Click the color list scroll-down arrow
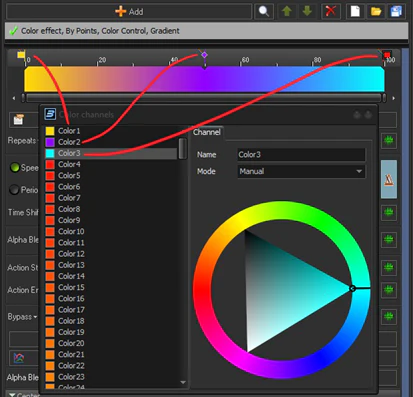The width and height of the screenshot is (413, 397). coord(183,383)
